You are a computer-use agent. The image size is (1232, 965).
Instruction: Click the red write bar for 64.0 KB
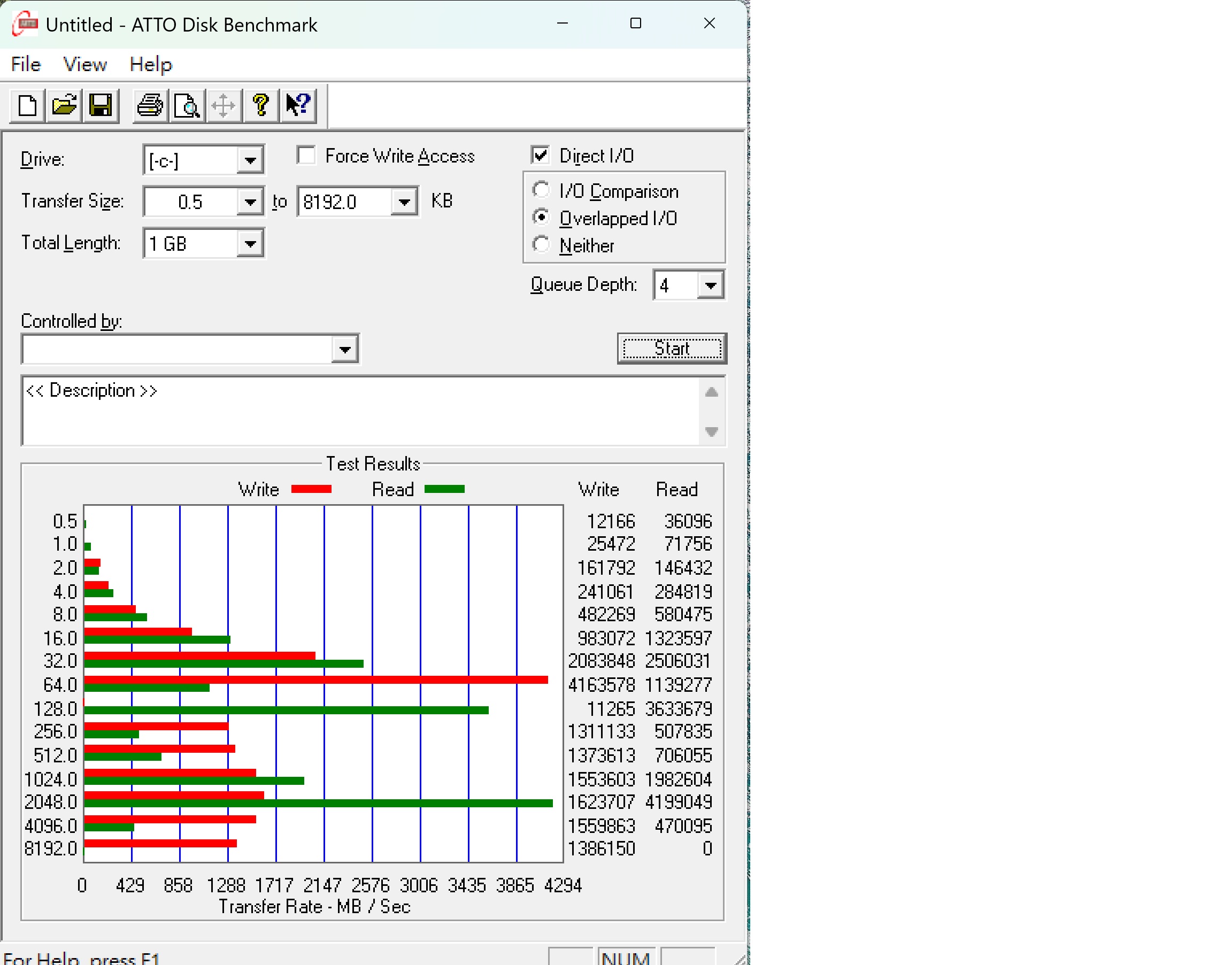click(x=316, y=680)
